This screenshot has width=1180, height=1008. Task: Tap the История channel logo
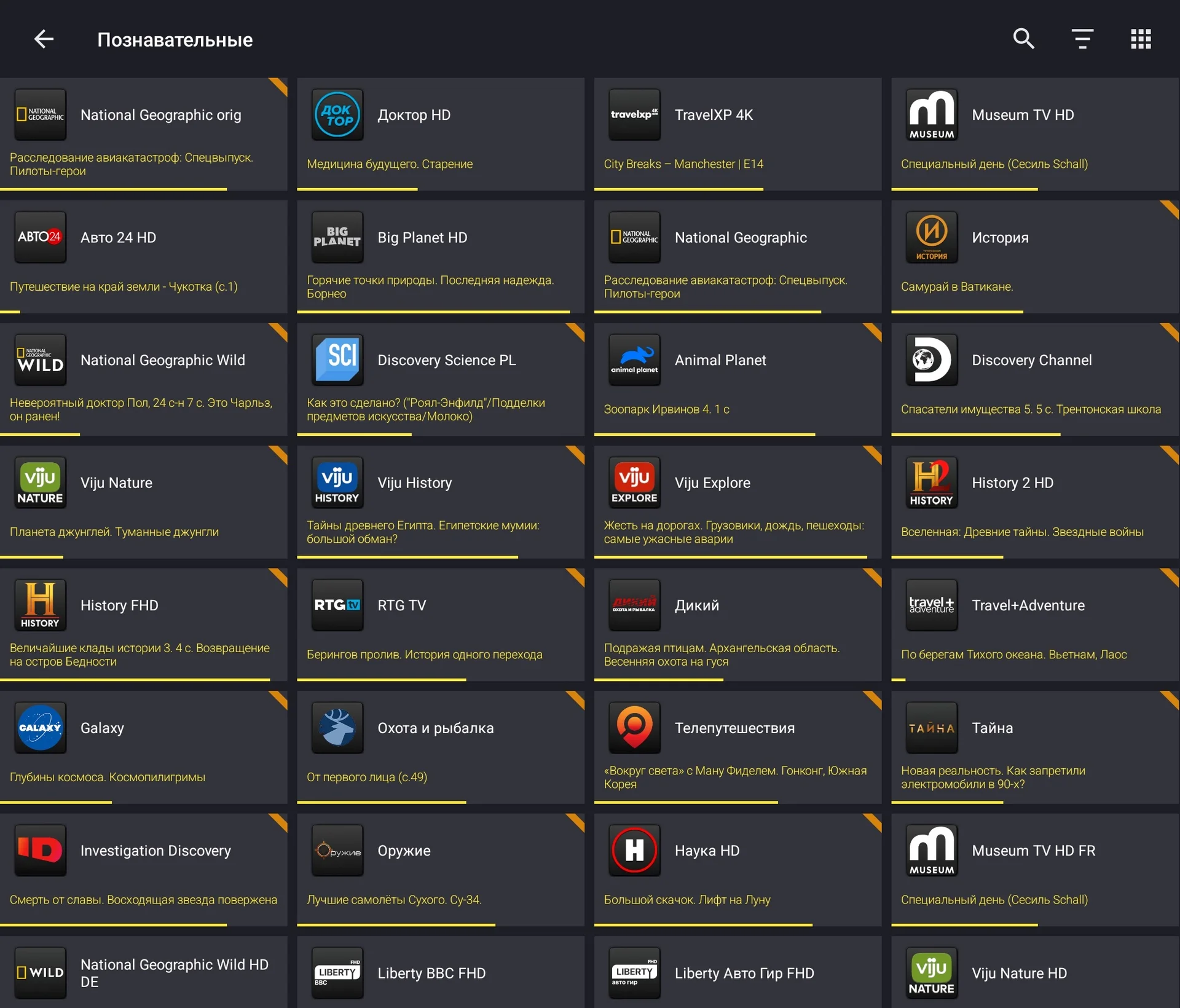click(x=932, y=237)
